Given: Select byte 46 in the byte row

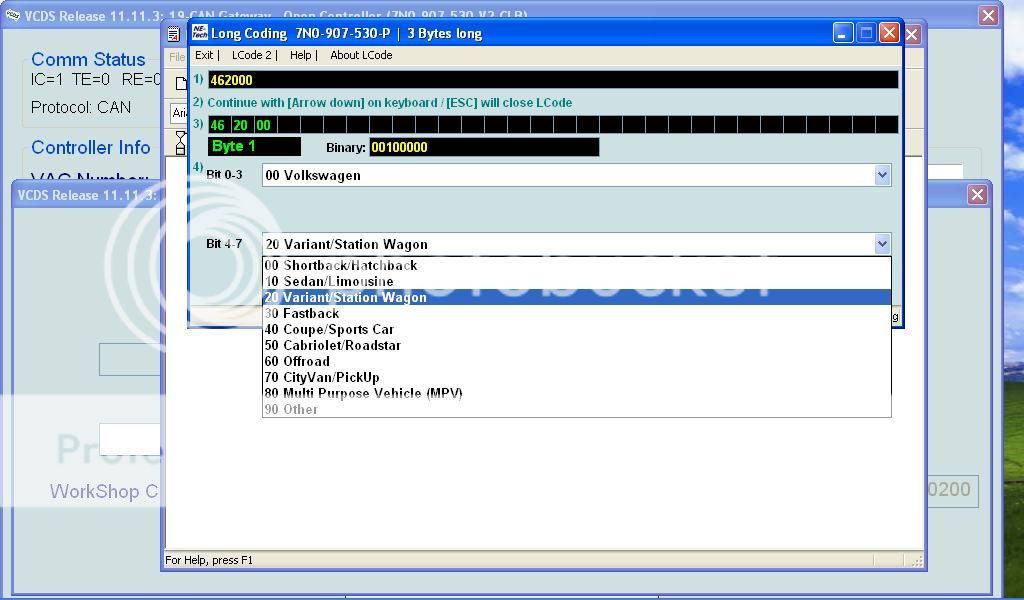Looking at the screenshot, I should 217,125.
